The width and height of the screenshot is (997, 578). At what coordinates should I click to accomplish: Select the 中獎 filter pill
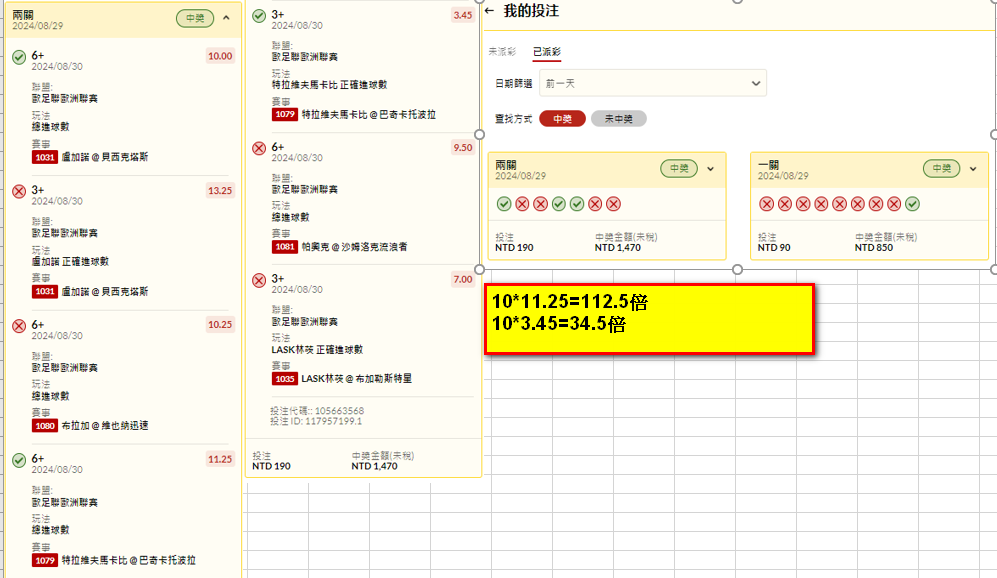562,119
